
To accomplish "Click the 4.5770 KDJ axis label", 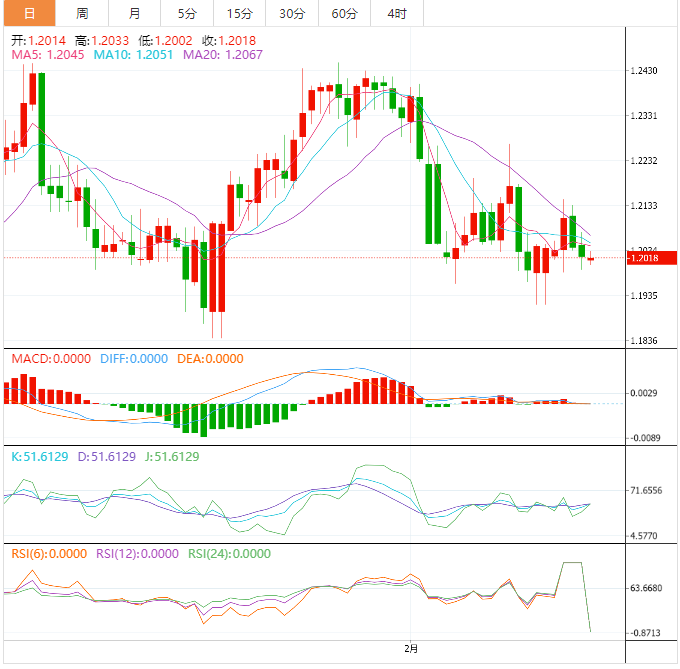I will pyautogui.click(x=644, y=536).
